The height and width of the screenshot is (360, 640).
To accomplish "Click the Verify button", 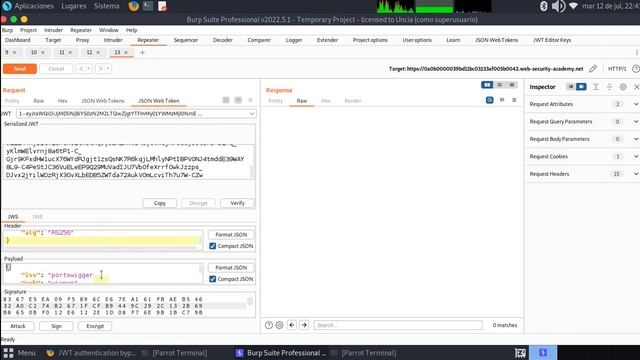I will pos(237,203).
